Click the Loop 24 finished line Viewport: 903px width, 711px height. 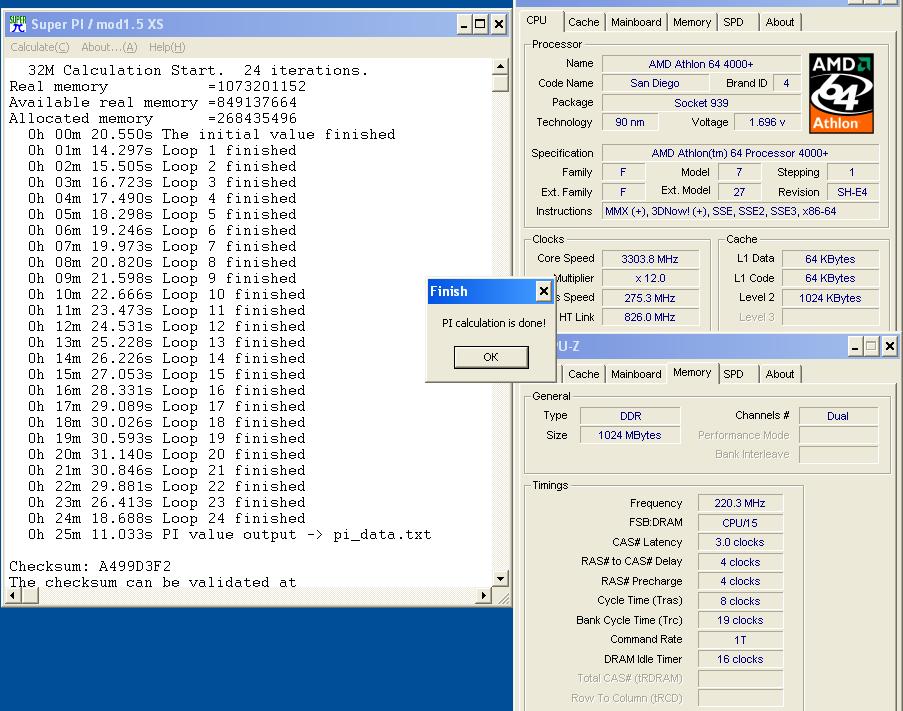(x=166, y=518)
